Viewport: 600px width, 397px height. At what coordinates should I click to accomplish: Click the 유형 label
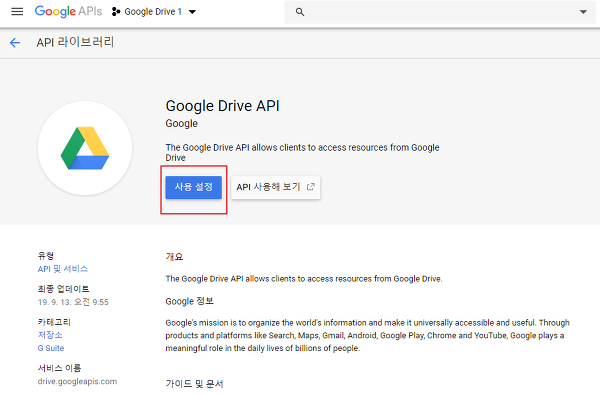click(x=46, y=256)
